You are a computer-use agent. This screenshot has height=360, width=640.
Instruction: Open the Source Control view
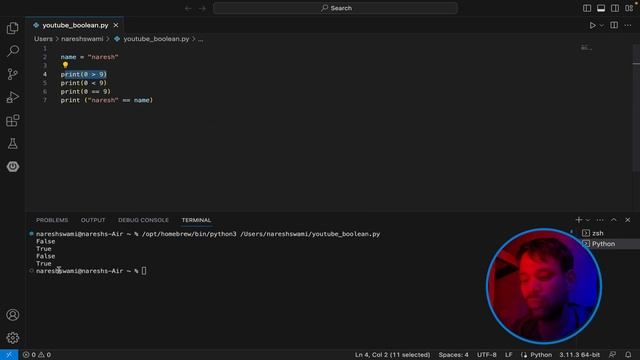(x=13, y=74)
